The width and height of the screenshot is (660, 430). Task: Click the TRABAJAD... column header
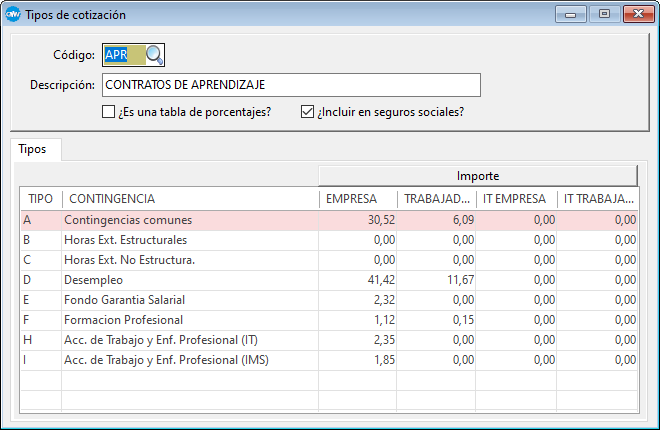436,199
